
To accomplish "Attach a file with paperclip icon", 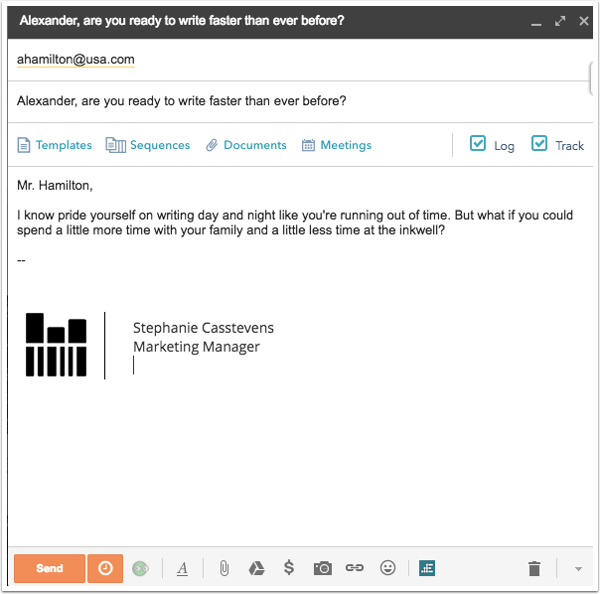I will [x=224, y=568].
